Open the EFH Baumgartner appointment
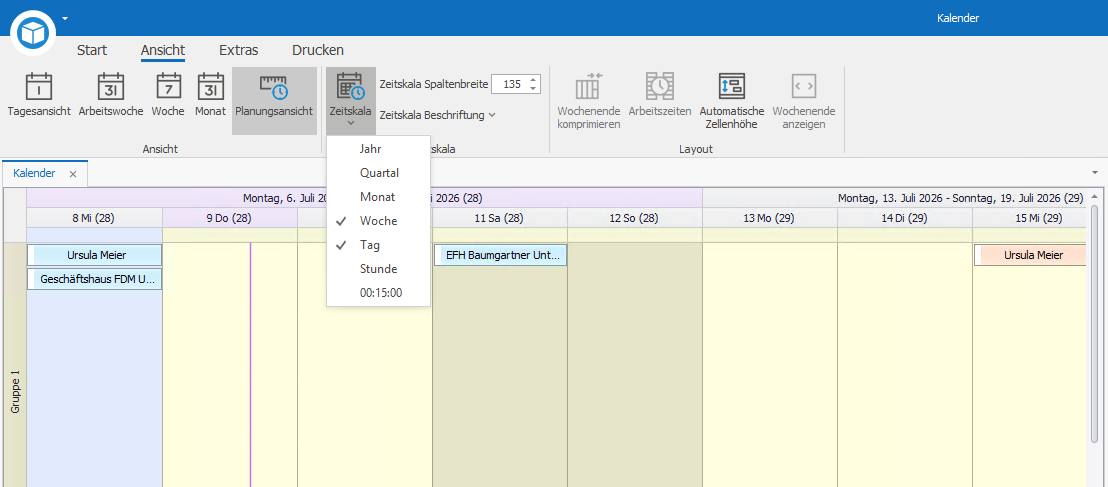 point(501,254)
